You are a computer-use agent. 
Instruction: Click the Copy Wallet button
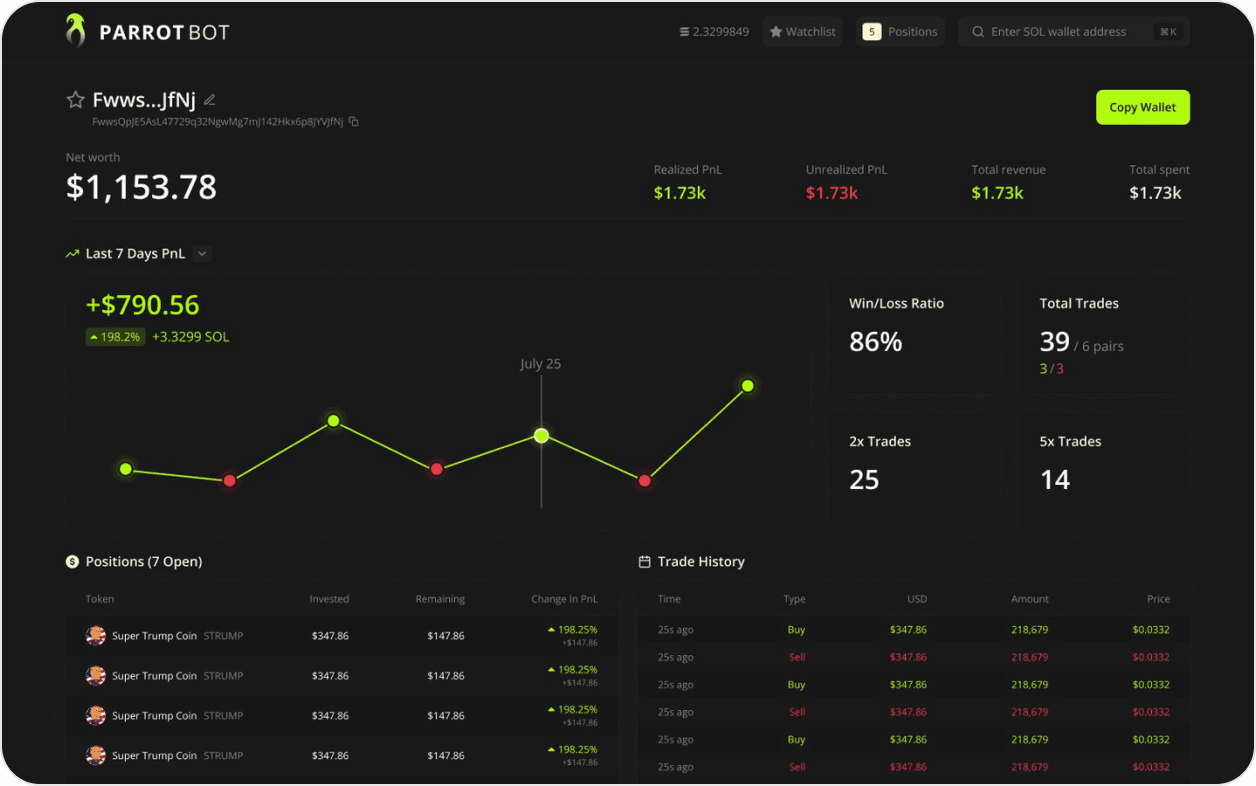coord(1143,107)
